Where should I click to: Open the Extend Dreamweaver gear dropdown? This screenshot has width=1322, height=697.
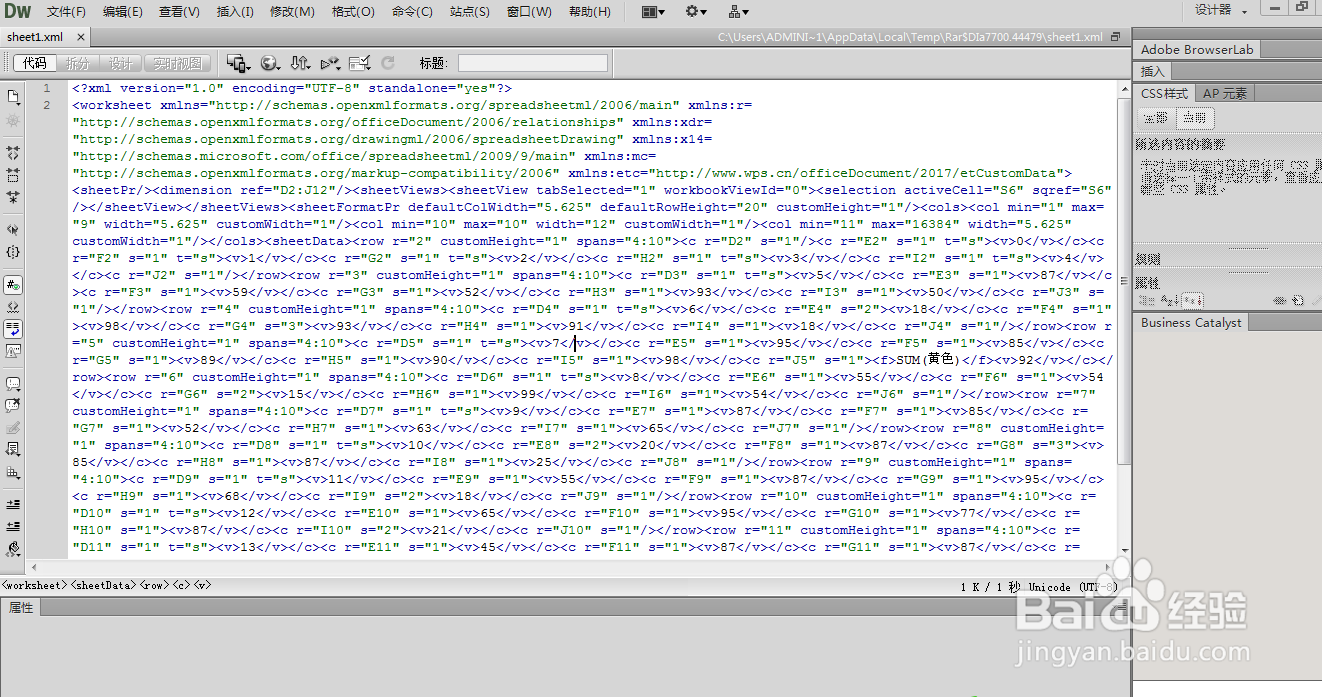[696, 12]
